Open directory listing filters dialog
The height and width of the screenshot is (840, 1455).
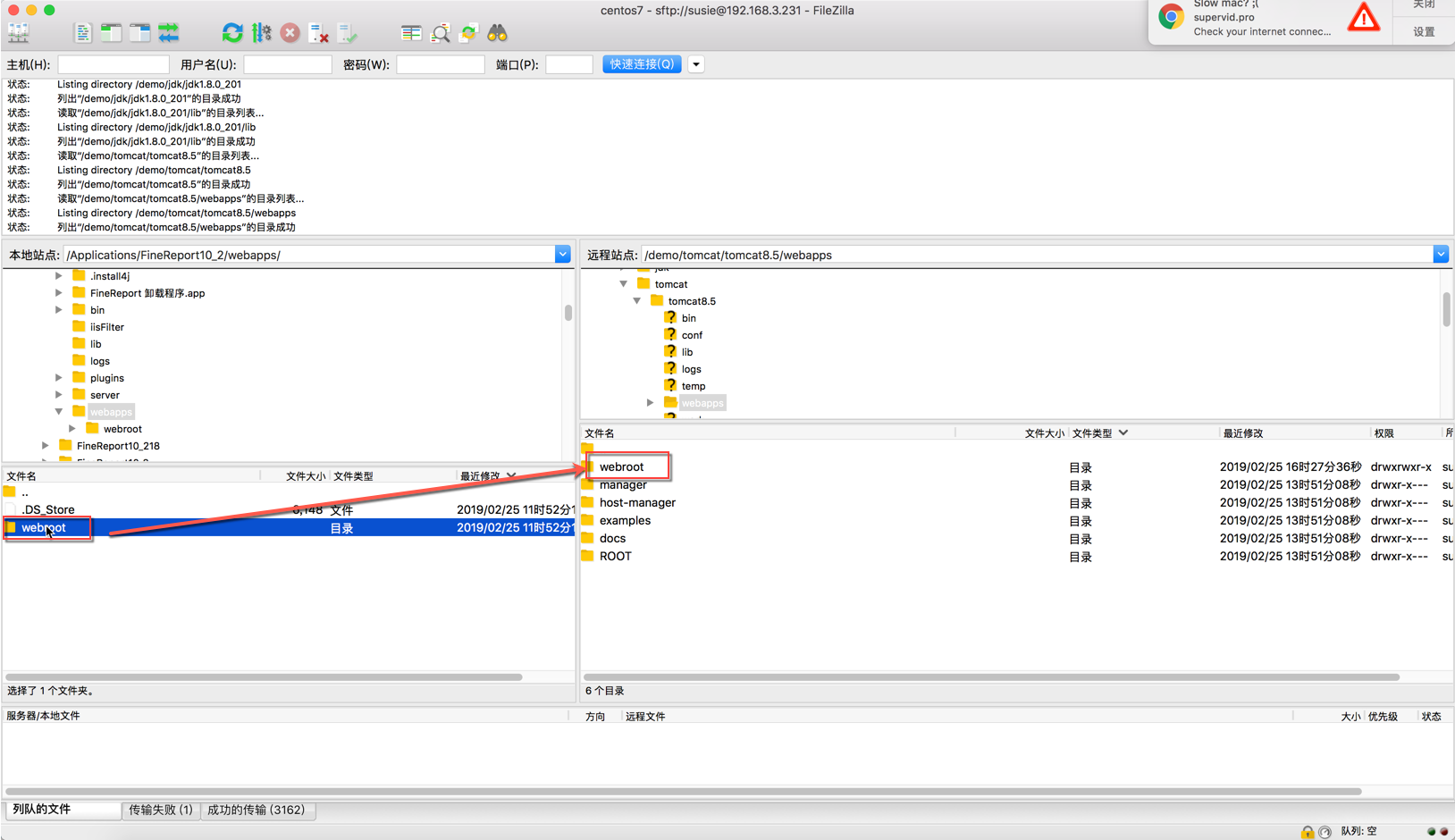[411, 34]
